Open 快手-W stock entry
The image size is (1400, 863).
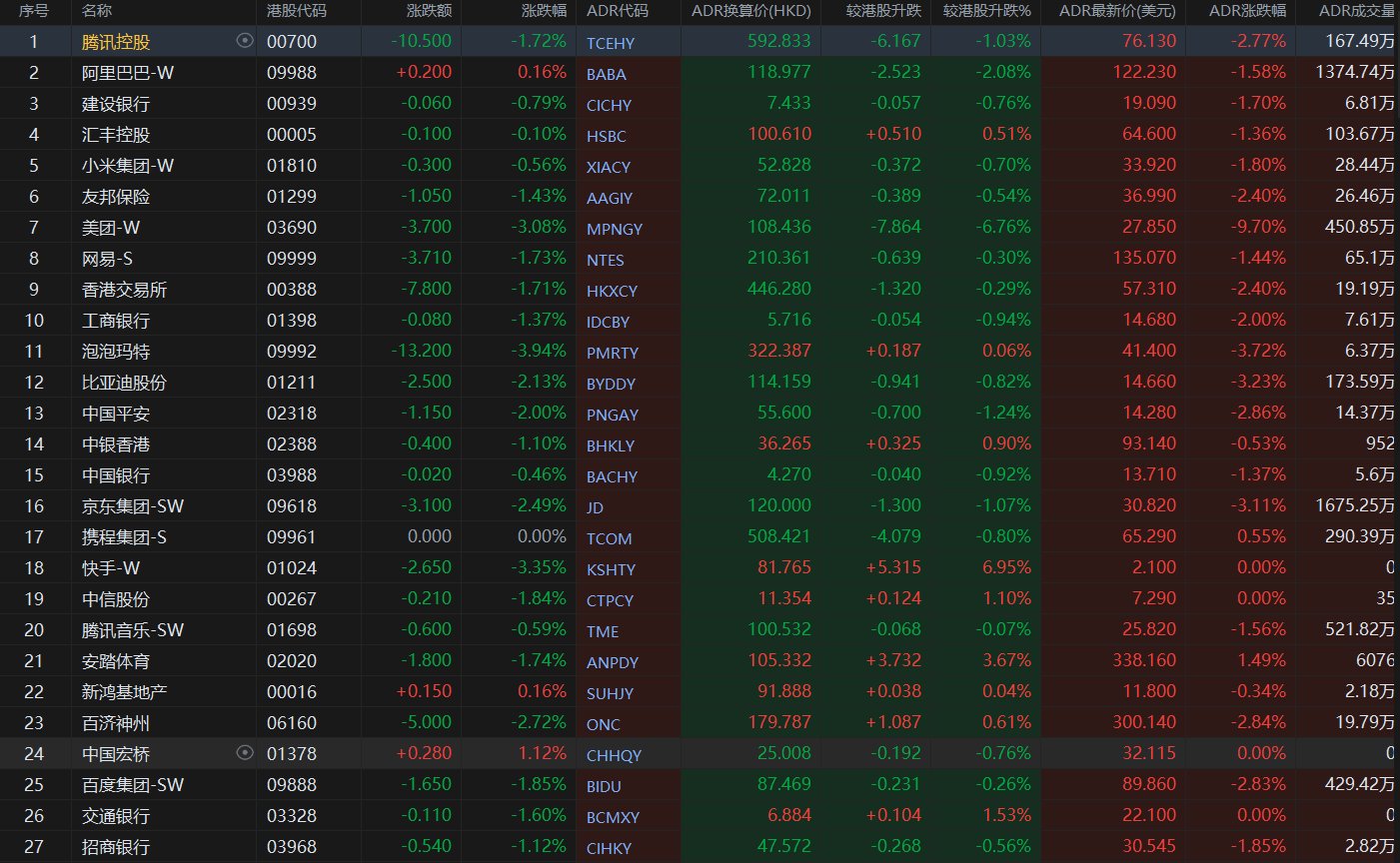[x=111, y=568]
